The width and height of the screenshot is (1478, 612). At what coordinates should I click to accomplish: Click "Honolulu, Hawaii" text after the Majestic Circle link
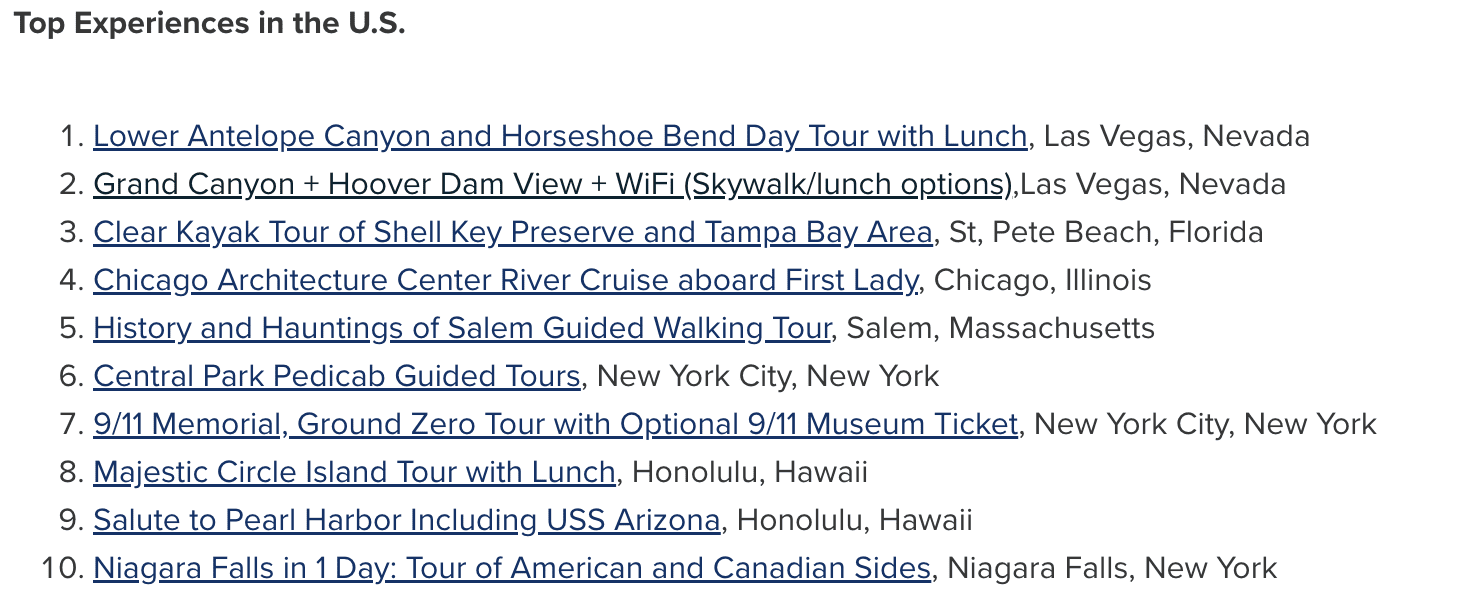[x=750, y=472]
